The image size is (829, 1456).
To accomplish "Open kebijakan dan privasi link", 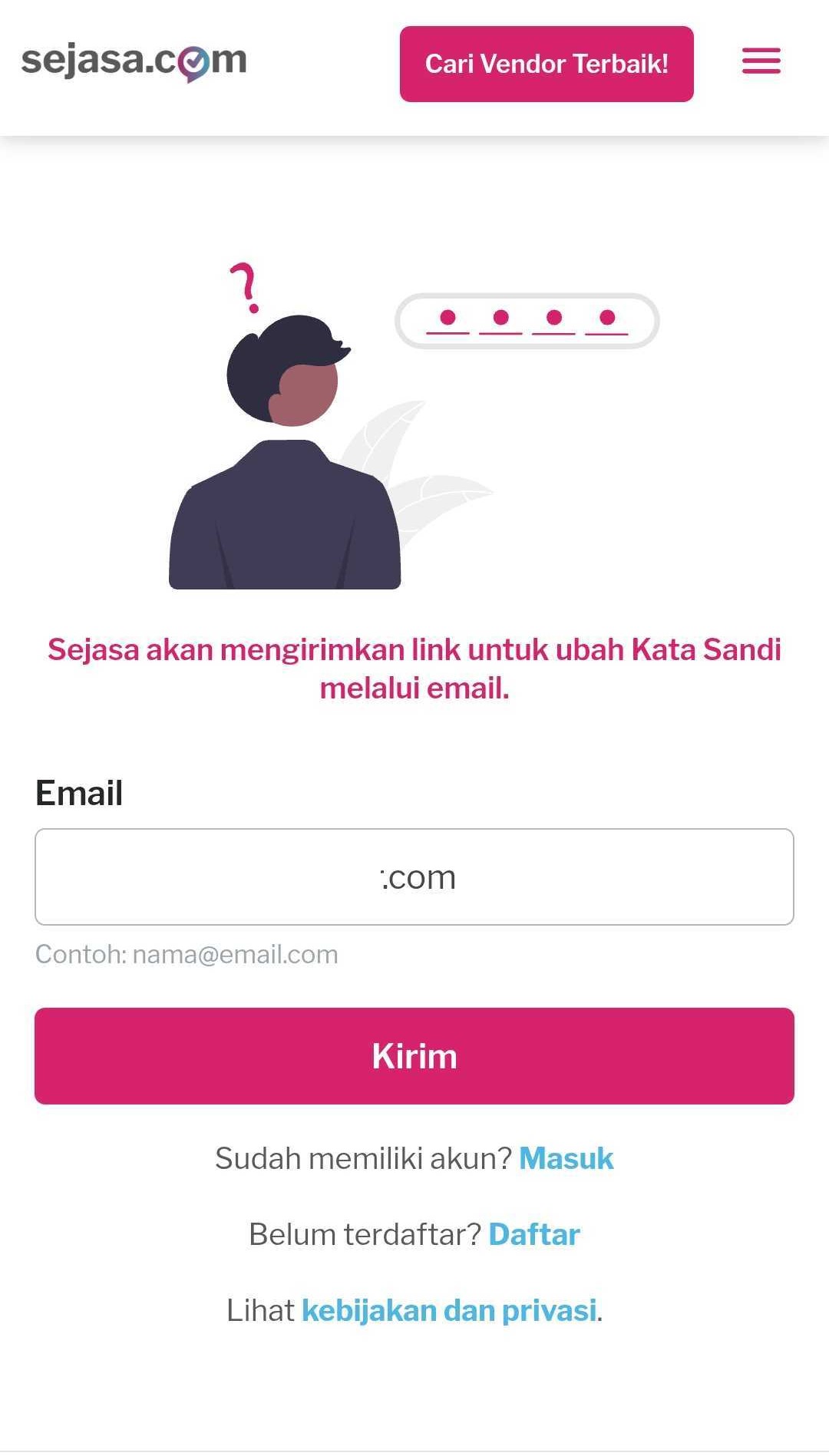I will (x=449, y=1310).
